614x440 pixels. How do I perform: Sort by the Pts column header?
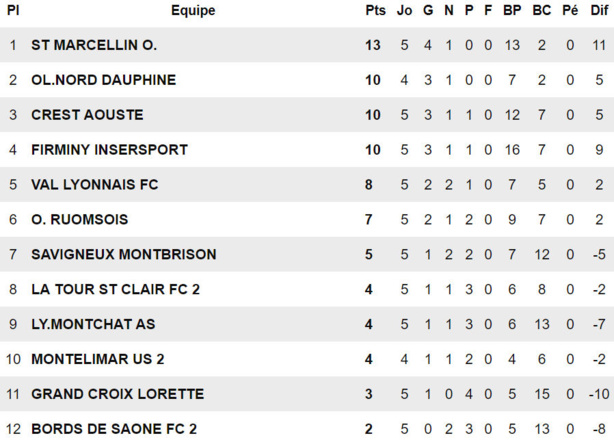tap(375, 11)
